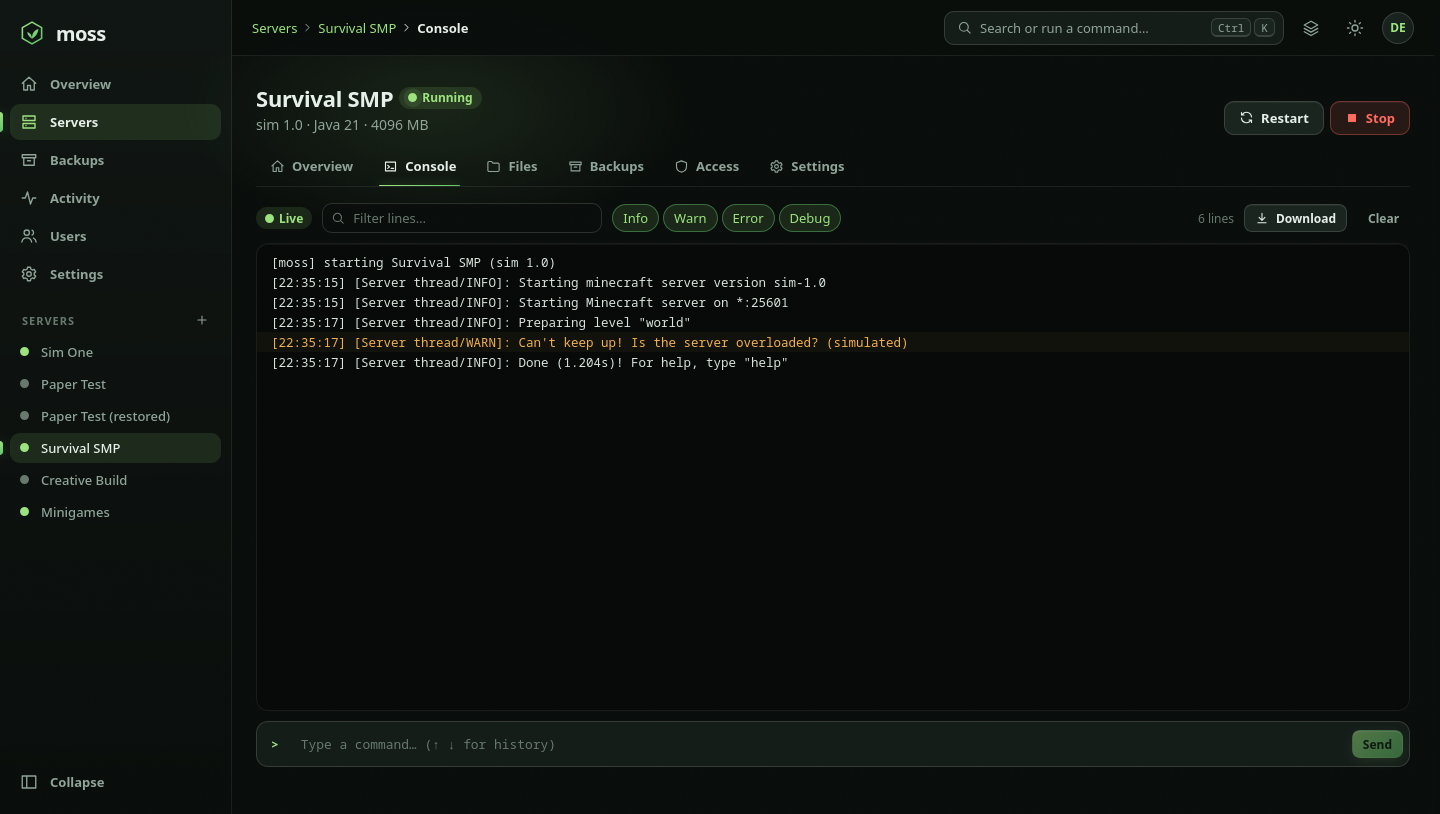Restart the Survival SMP server
Screen dimensions: 1440x814
click(x=1274, y=118)
